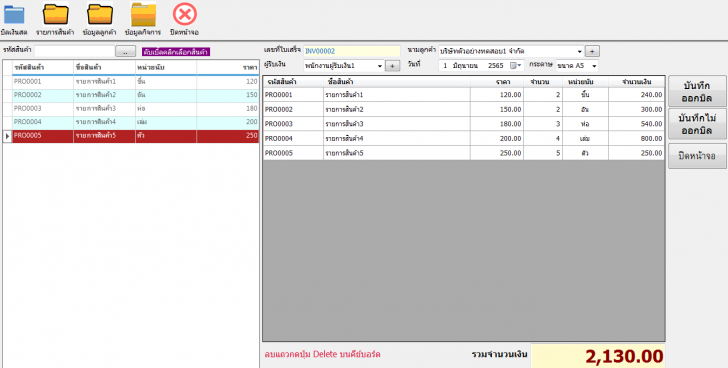The height and width of the screenshot is (368, 728).
Task: Open the รายการสินค้า folder icon
Action: (x=56, y=14)
